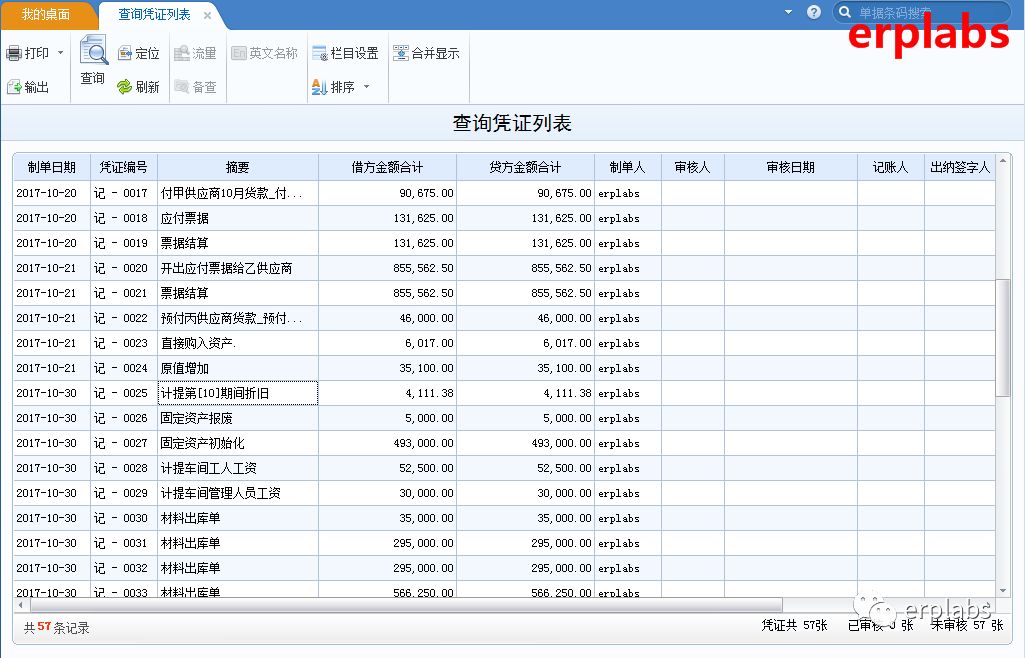Select the 查询凭证列表 tab

point(154,14)
